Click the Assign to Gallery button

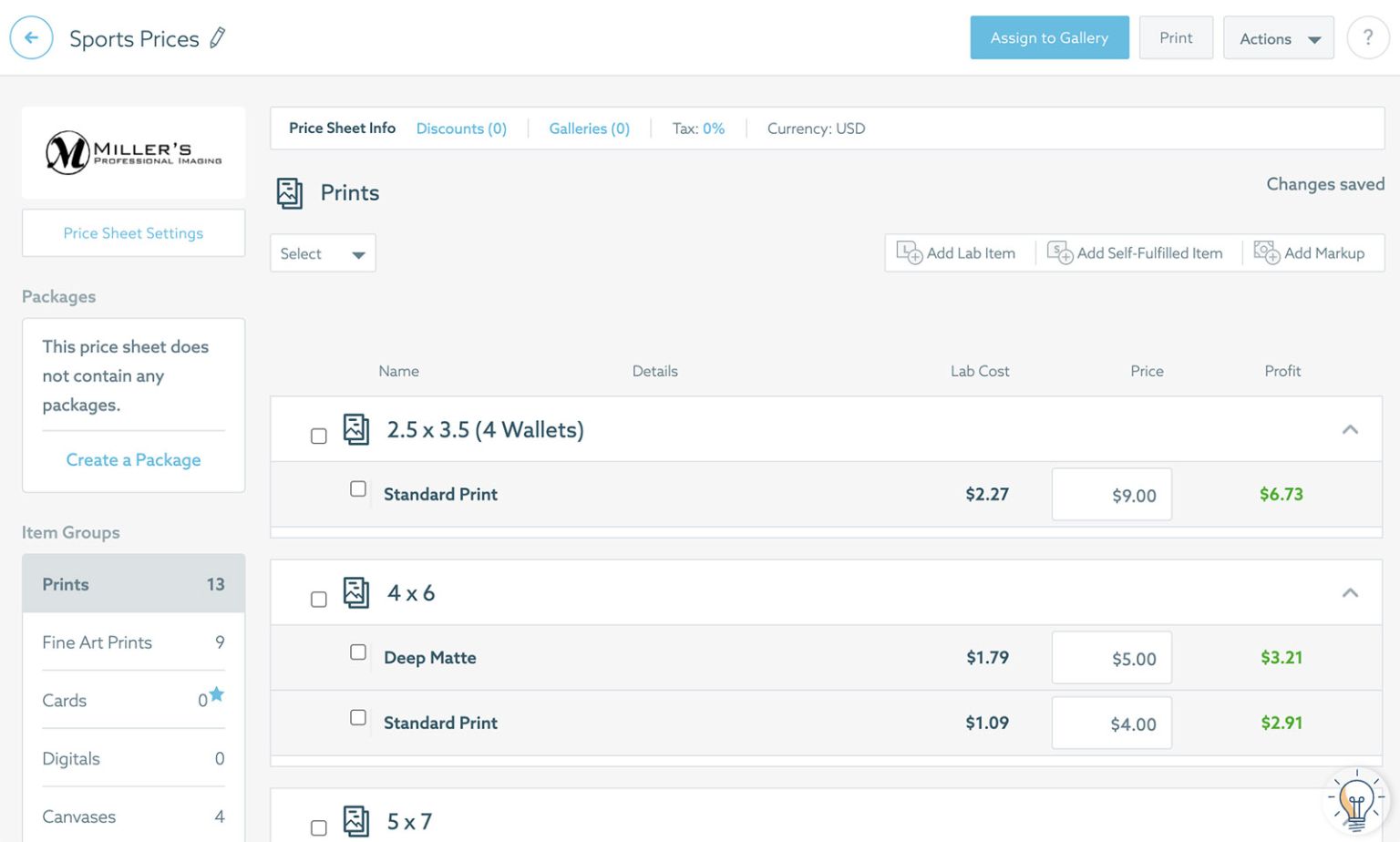click(1049, 37)
